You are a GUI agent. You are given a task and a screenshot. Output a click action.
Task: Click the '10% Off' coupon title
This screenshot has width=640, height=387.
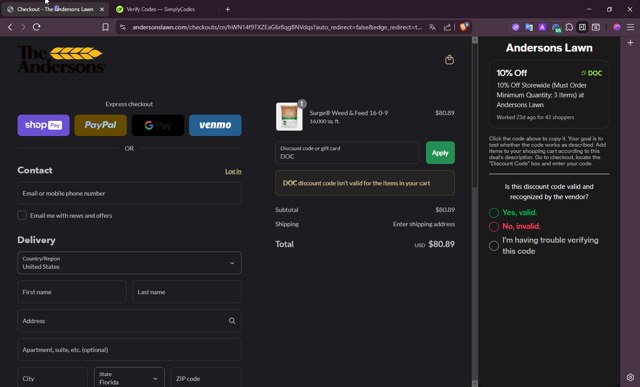[x=511, y=73]
